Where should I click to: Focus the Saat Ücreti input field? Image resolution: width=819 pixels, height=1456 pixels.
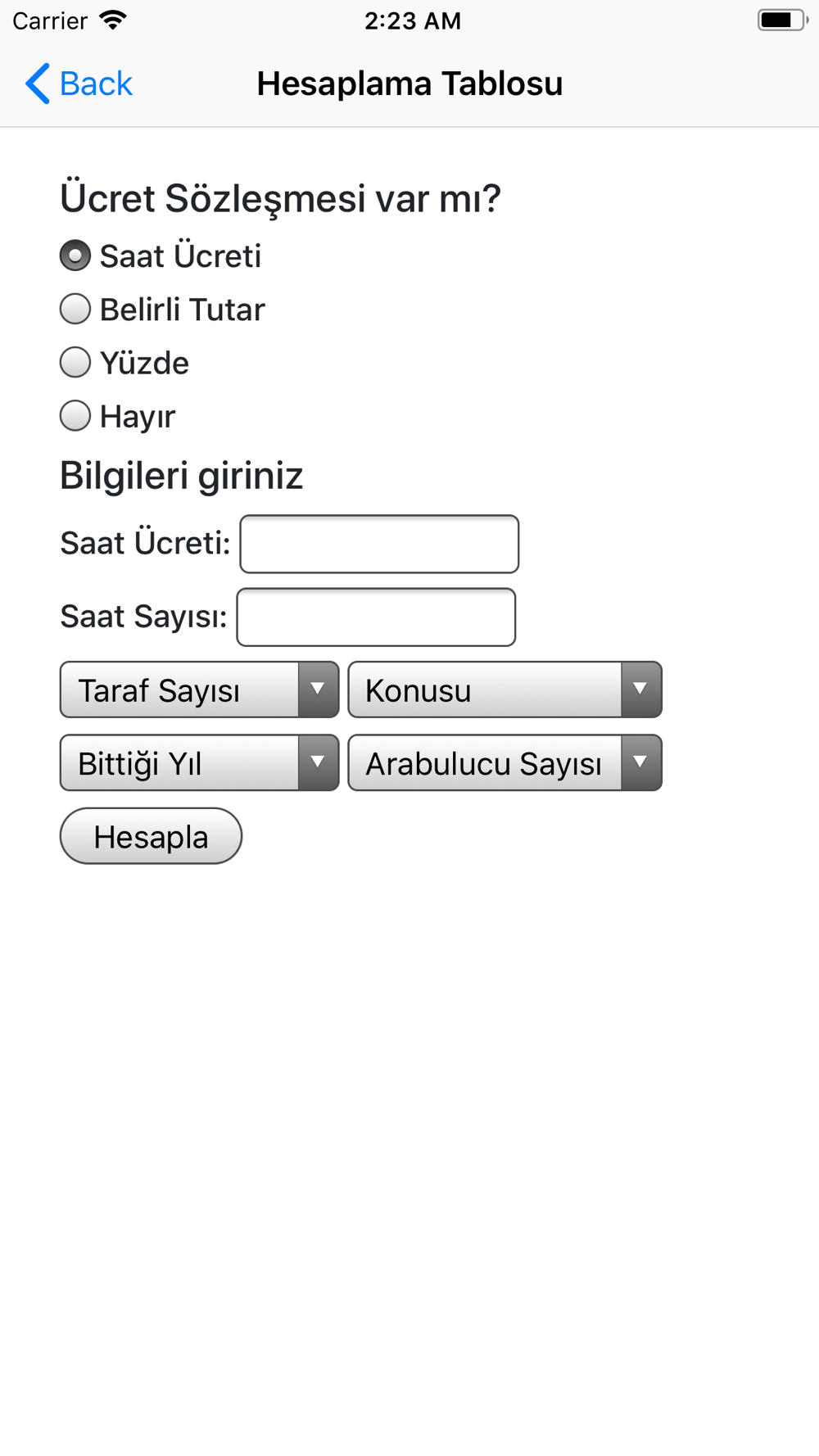coord(379,544)
